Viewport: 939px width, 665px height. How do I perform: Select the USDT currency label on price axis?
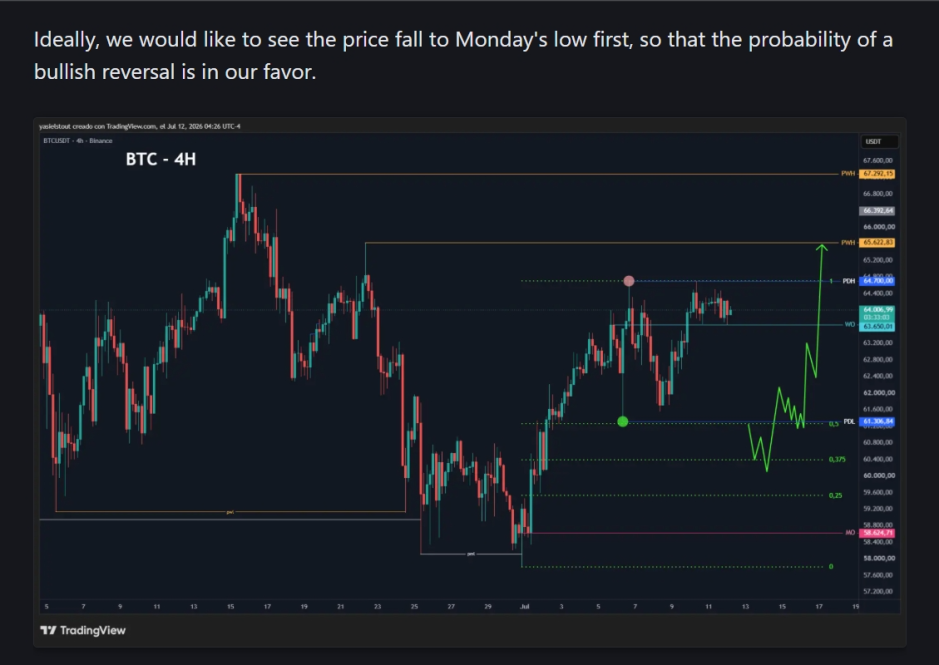click(x=874, y=142)
